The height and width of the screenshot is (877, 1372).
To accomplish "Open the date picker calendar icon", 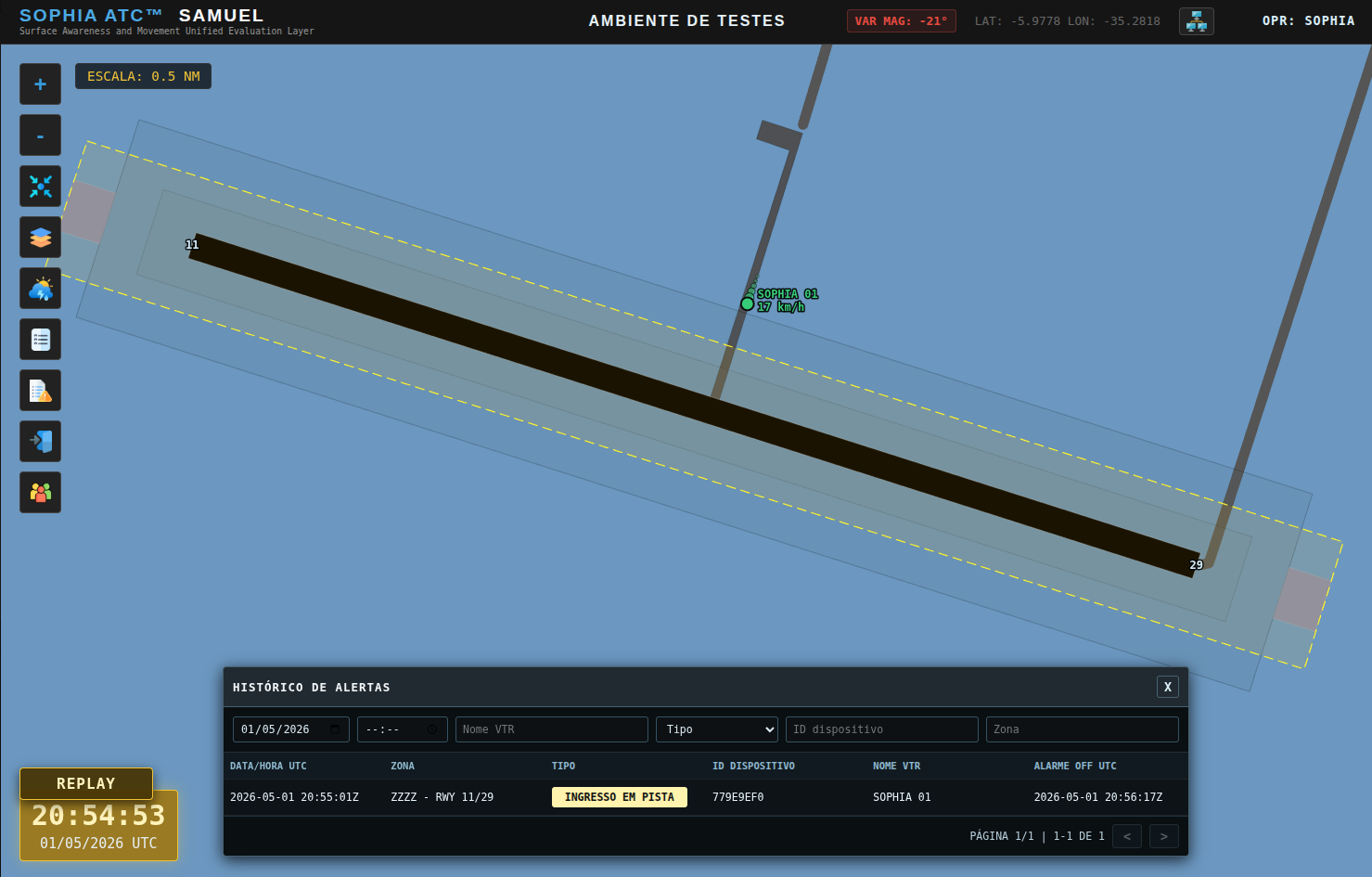I will pyautogui.click(x=335, y=729).
